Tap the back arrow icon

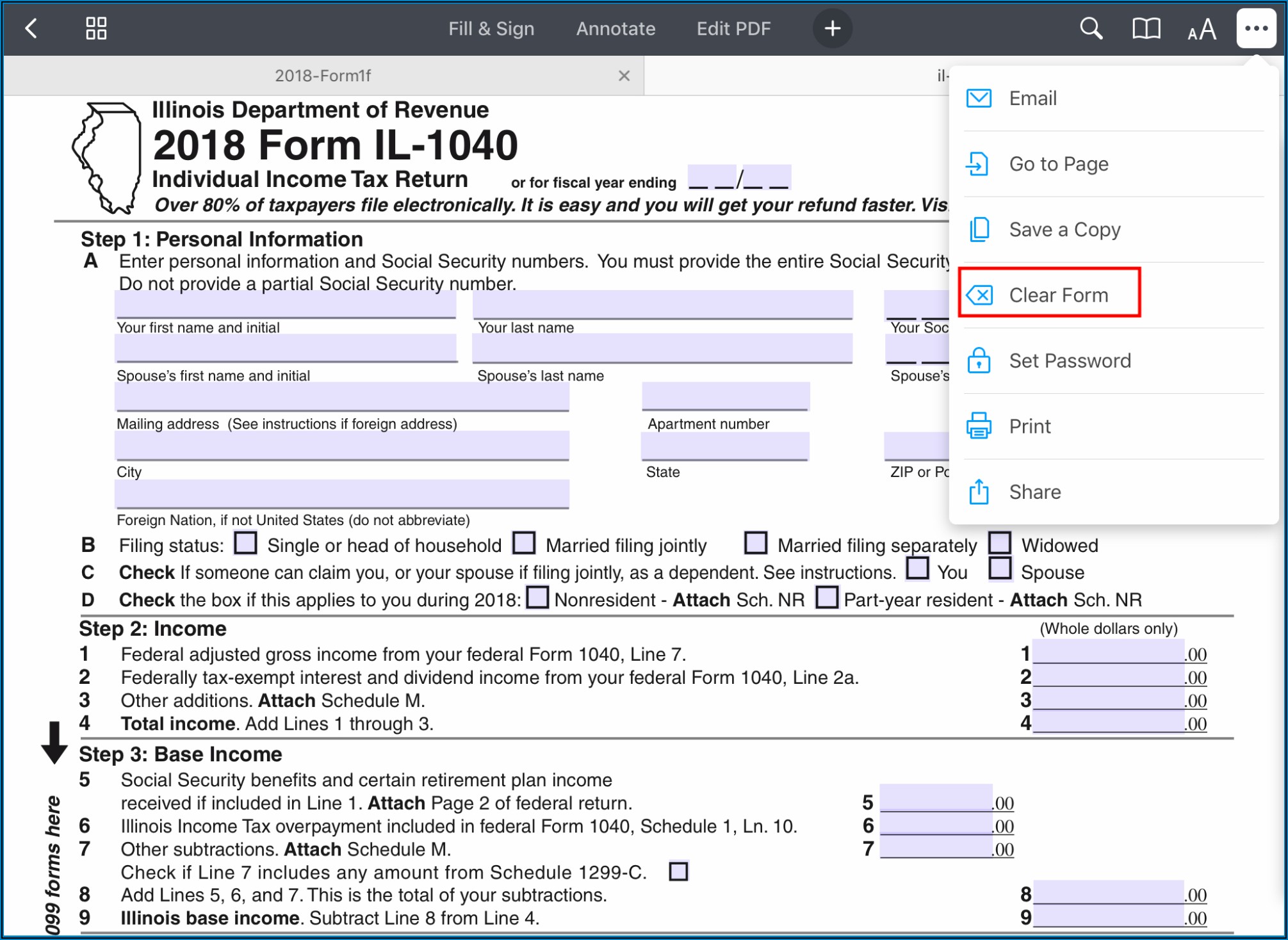[x=31, y=28]
